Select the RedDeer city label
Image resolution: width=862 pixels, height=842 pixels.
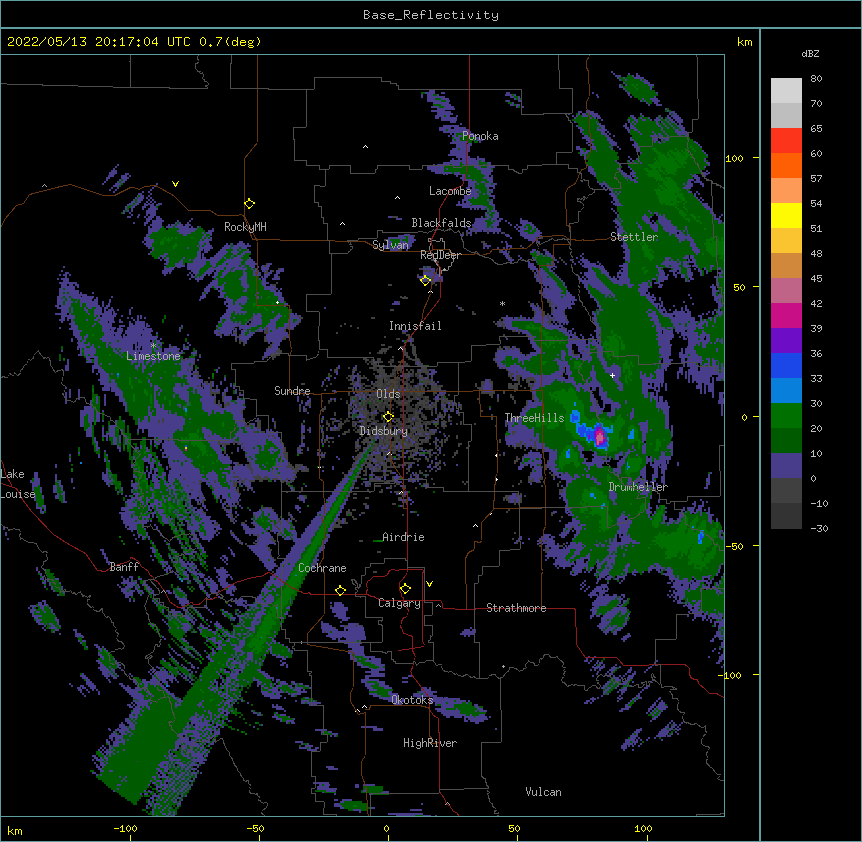pyautogui.click(x=440, y=255)
